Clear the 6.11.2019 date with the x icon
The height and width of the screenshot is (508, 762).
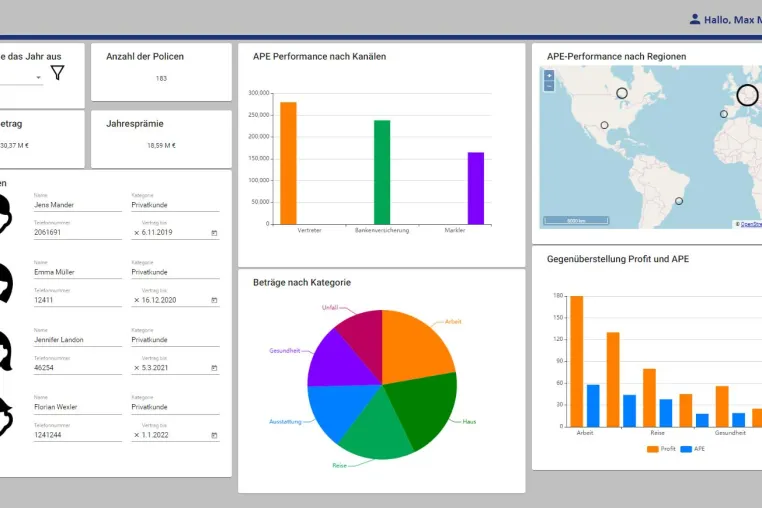tap(137, 233)
